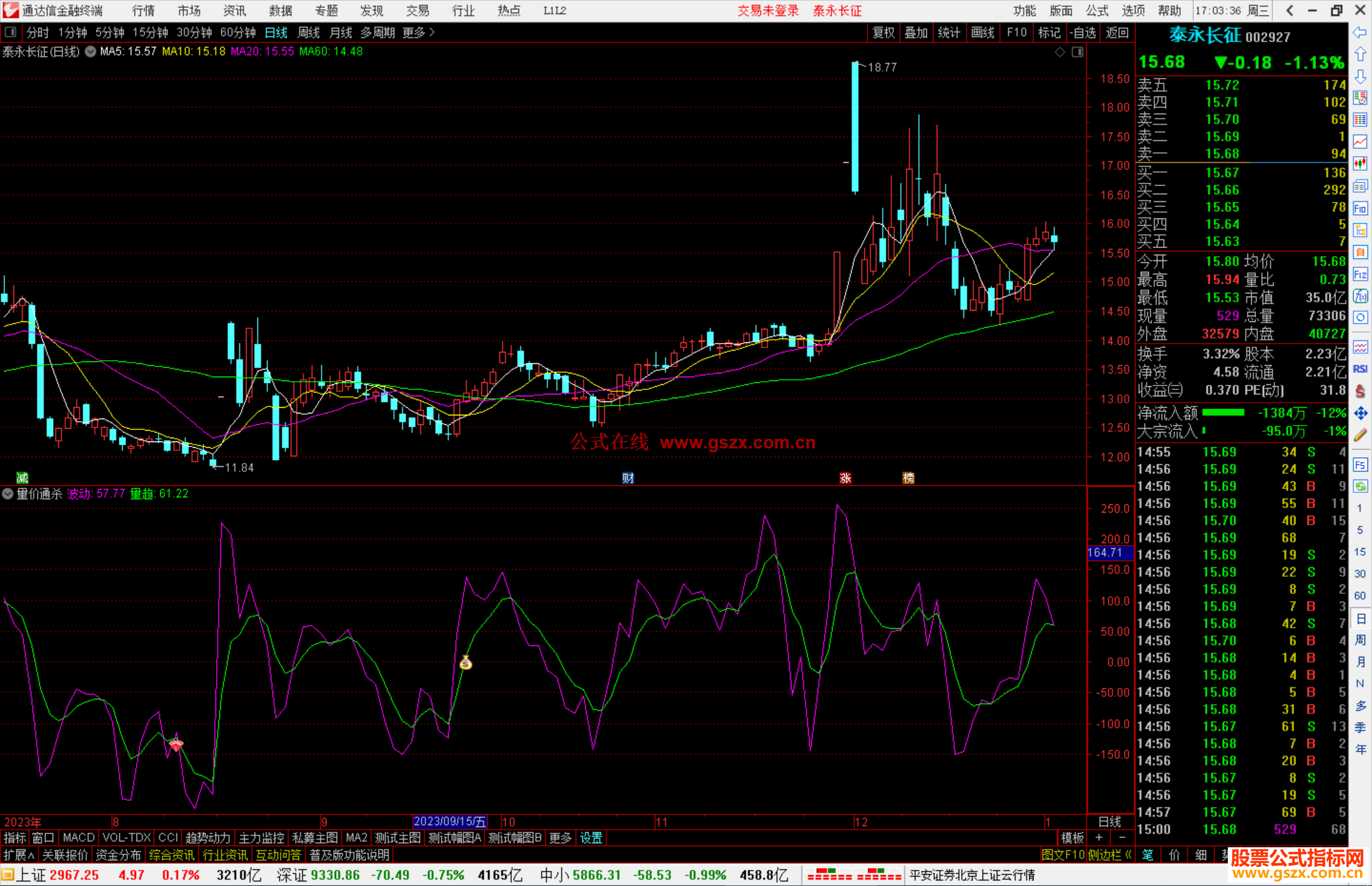Open the 行情 menu
Viewport: 1372px width, 886px height.
(x=144, y=11)
